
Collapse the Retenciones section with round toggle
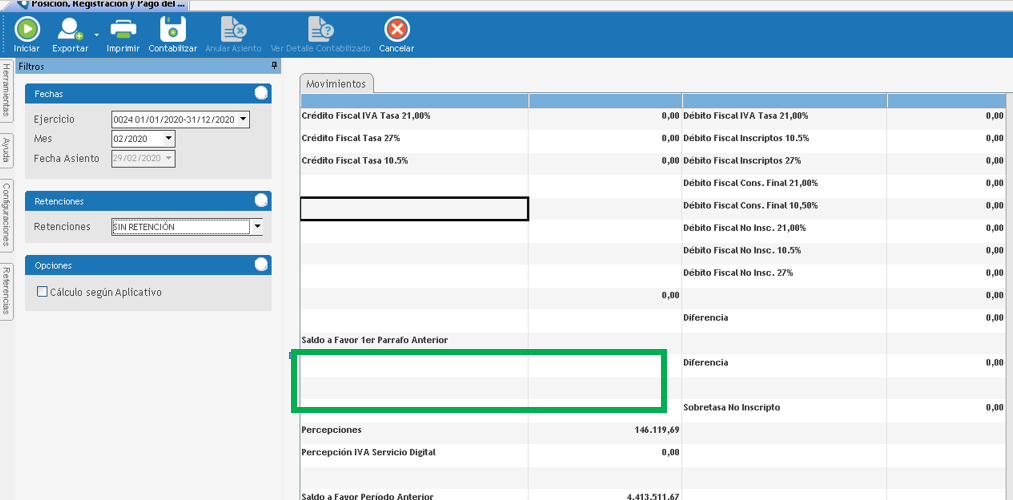pyautogui.click(x=261, y=201)
